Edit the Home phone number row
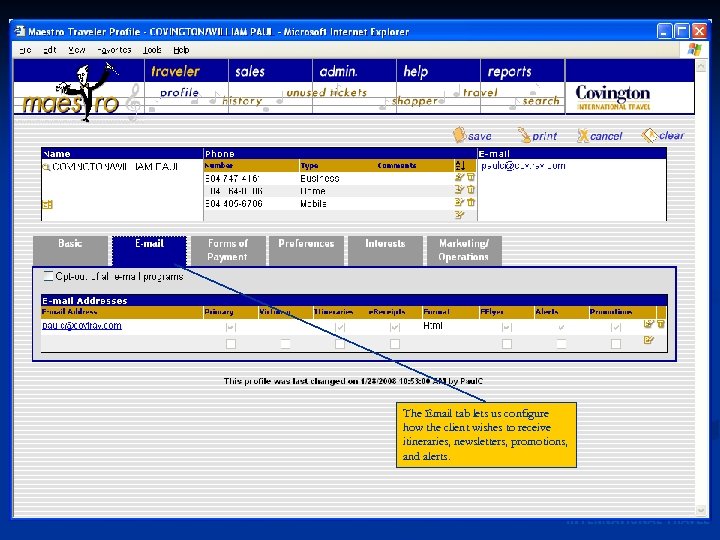 [x=459, y=190]
